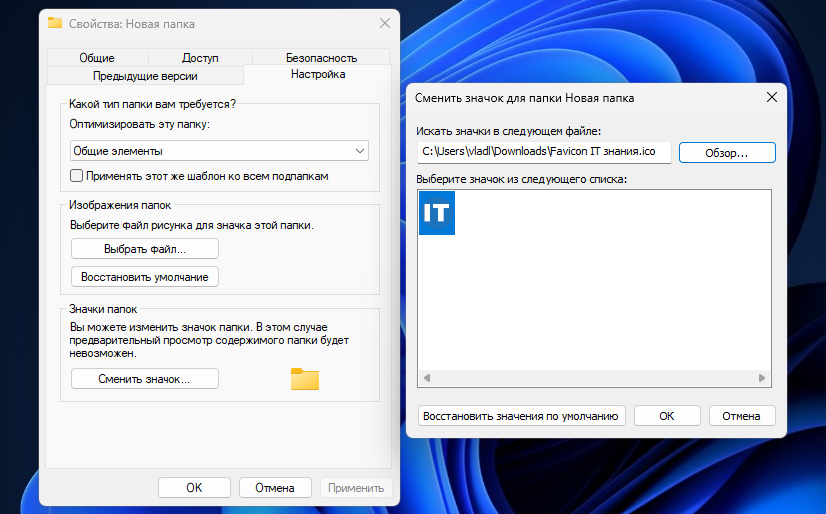This screenshot has height=514, width=826.
Task: Click the icon file path input field
Action: coord(544,152)
